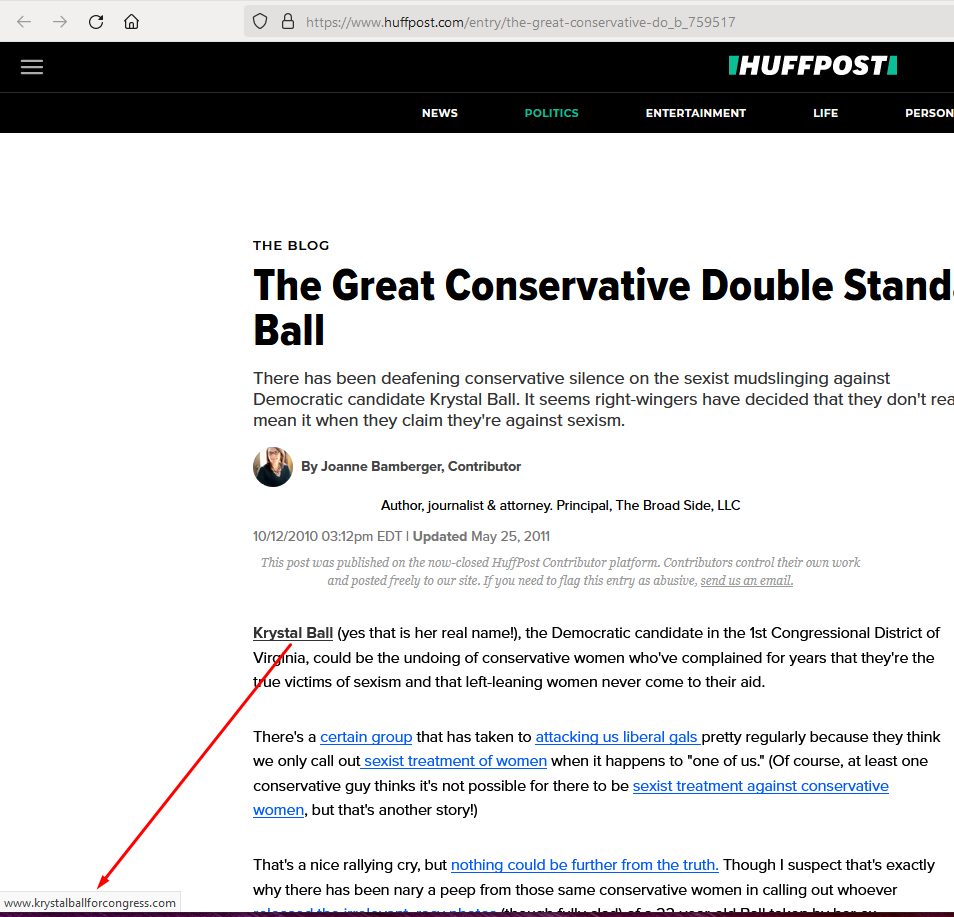
Task: Open the News section
Action: coord(440,113)
